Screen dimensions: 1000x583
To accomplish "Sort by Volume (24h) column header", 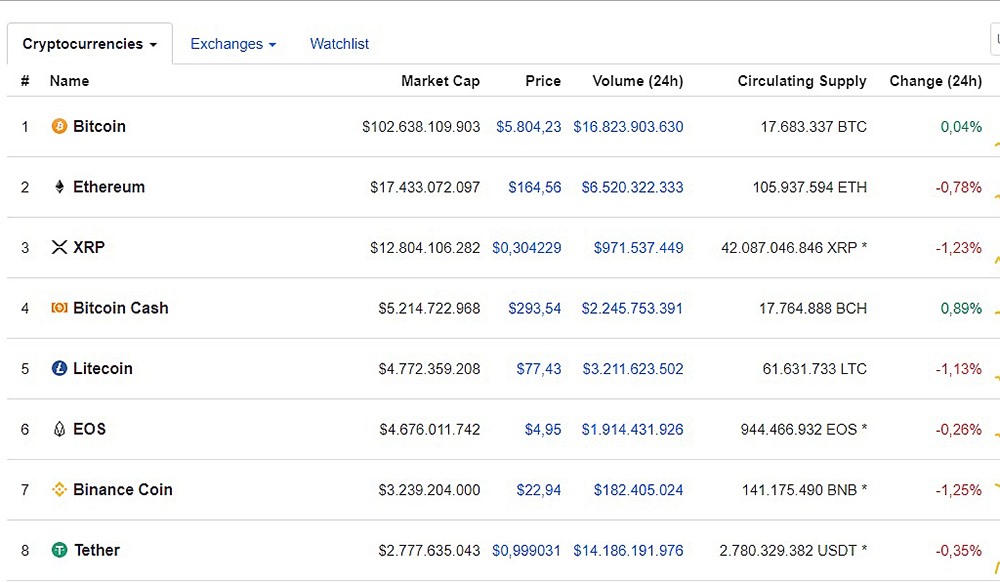I will point(637,81).
